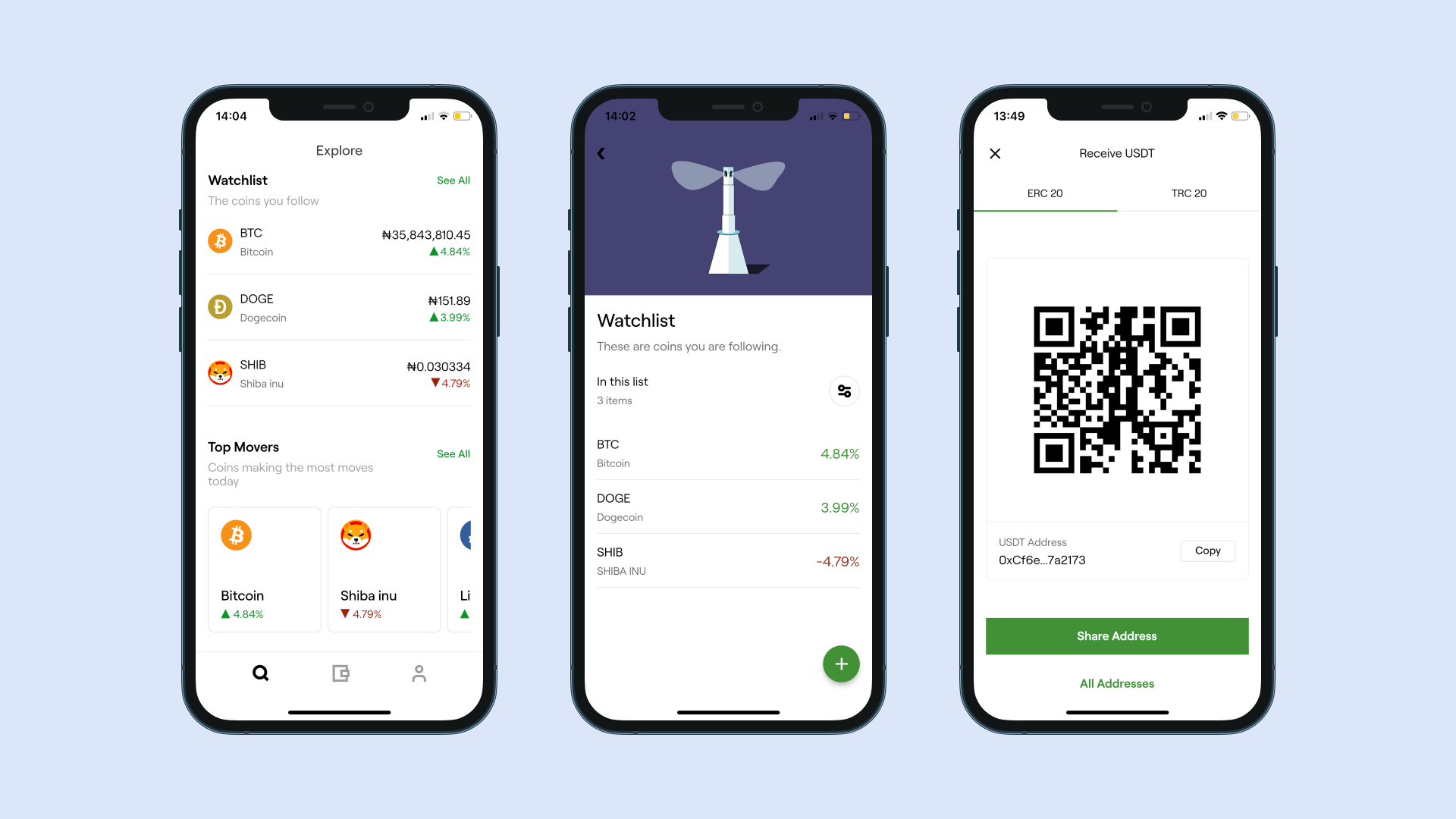Tap the QR code to enlarge it
1456x819 pixels.
(x=1117, y=390)
